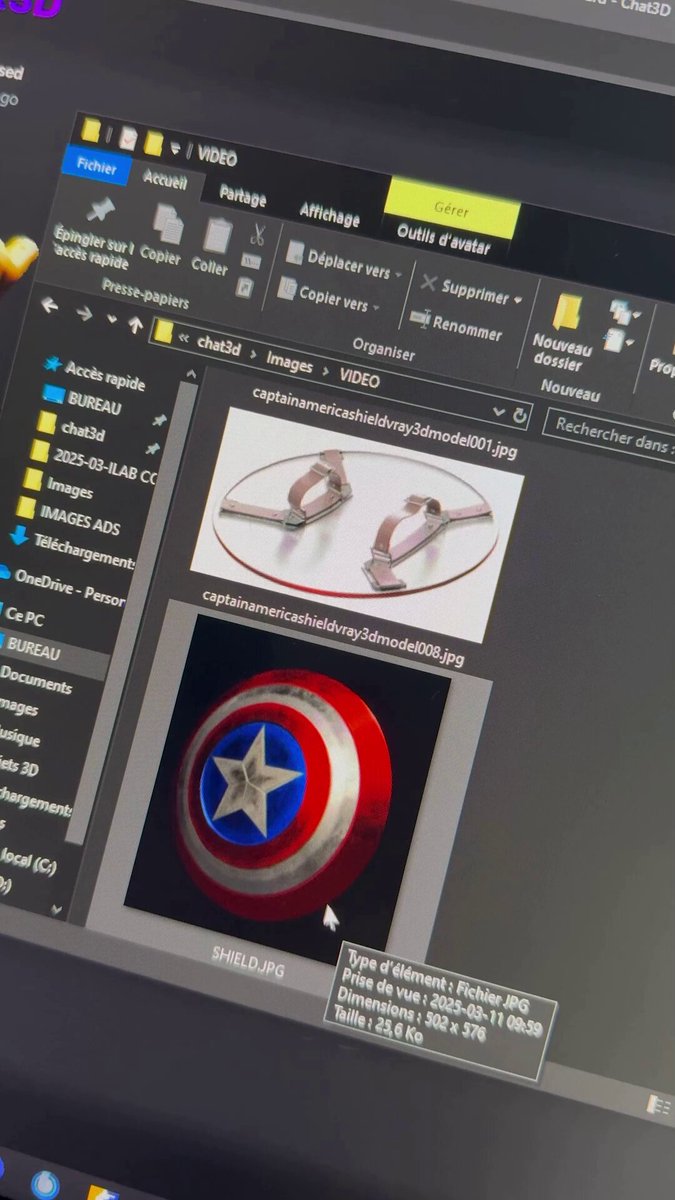Open the customize quick access toolbar dropdown
The image size is (675, 1200).
coord(176,149)
